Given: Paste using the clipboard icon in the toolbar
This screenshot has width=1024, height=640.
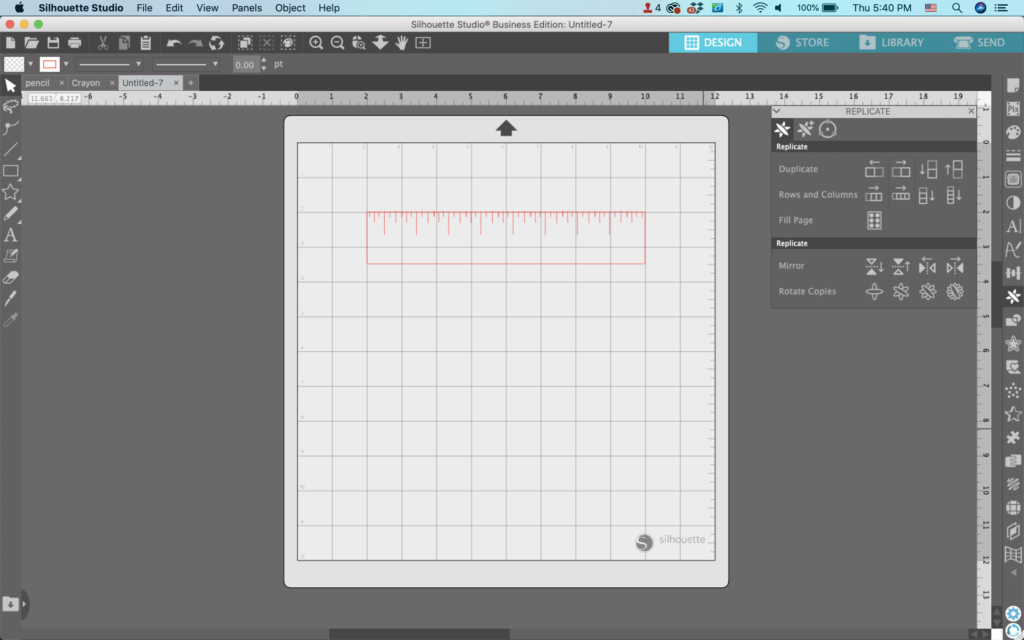Looking at the screenshot, I should pyautogui.click(x=146, y=43).
